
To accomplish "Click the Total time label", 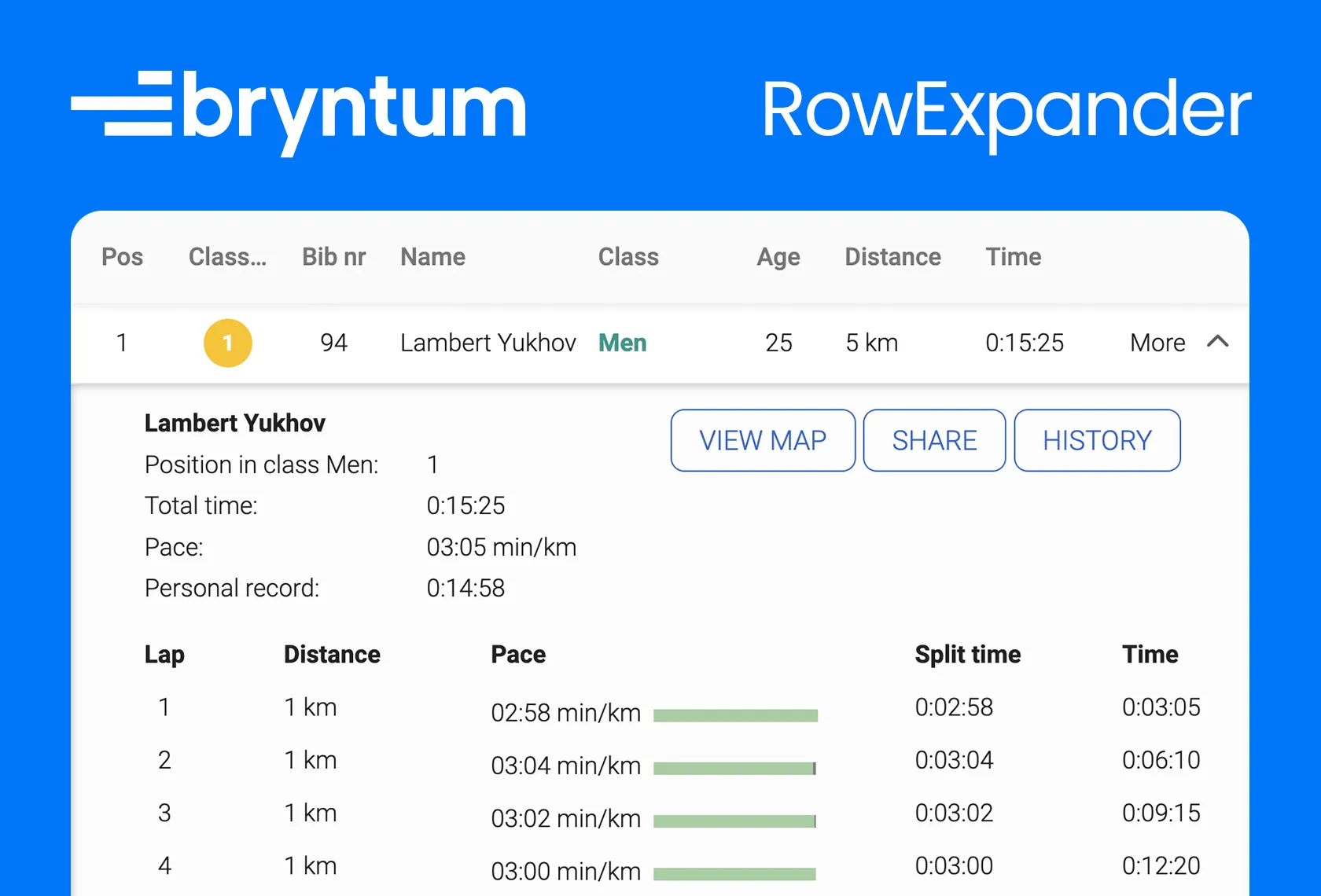I will click(x=201, y=505).
